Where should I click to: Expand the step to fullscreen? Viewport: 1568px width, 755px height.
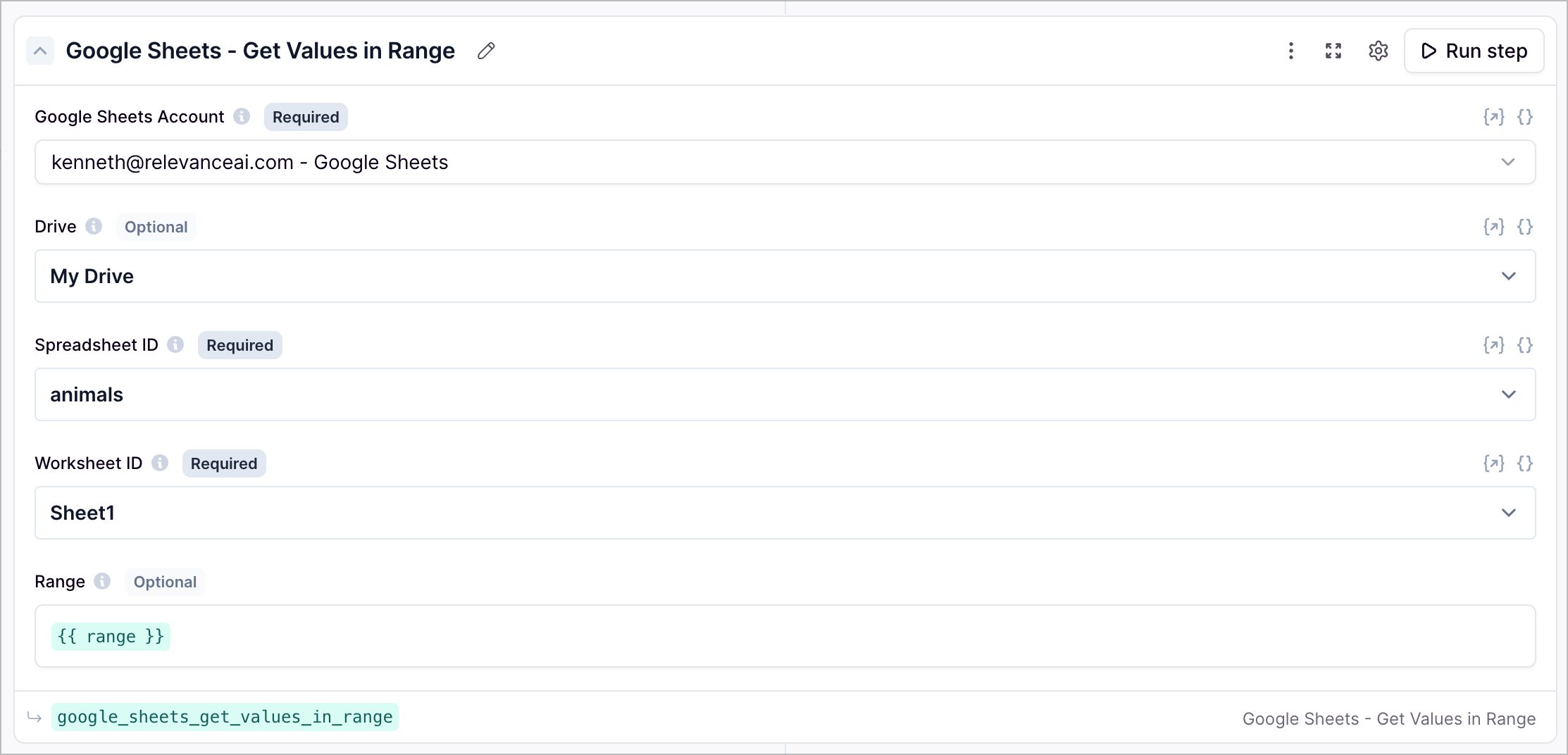[x=1333, y=51]
